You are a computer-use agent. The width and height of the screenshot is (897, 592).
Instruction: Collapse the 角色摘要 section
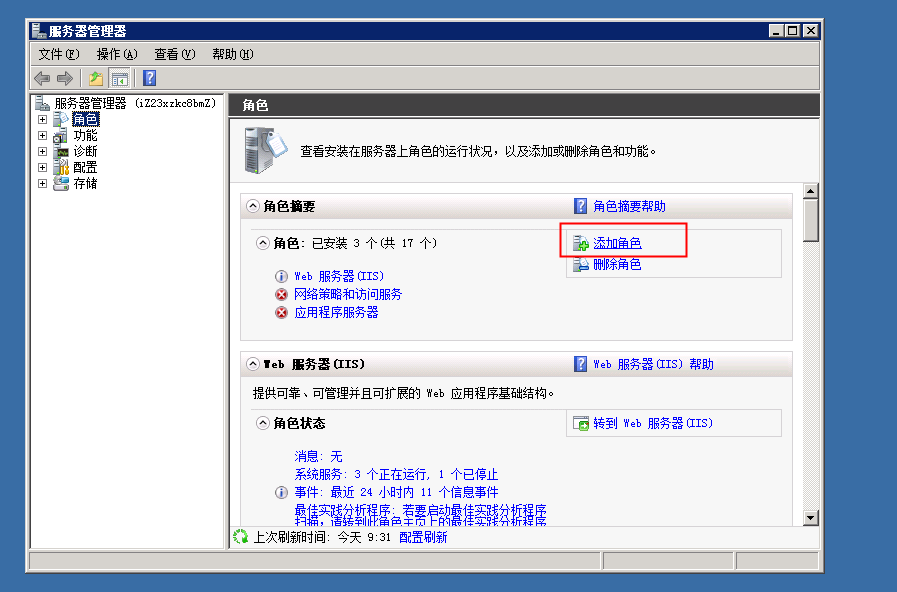click(252, 206)
